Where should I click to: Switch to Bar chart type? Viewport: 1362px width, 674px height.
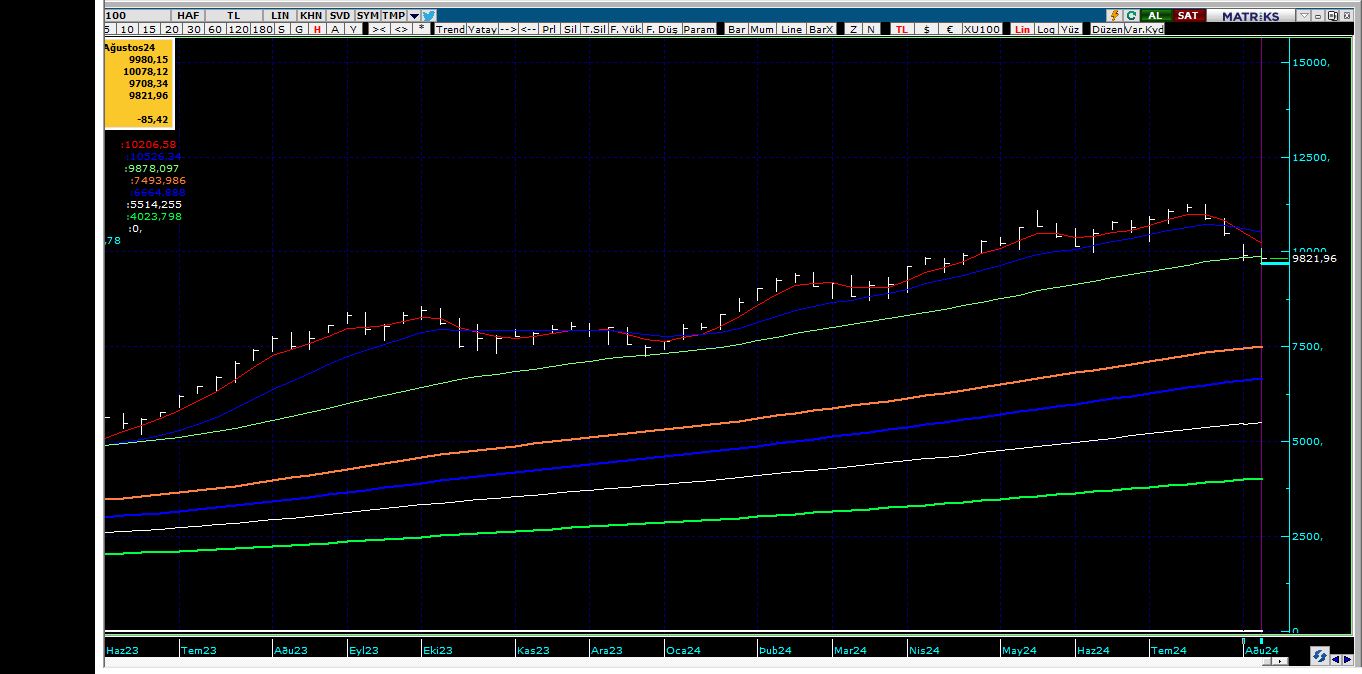[736, 30]
